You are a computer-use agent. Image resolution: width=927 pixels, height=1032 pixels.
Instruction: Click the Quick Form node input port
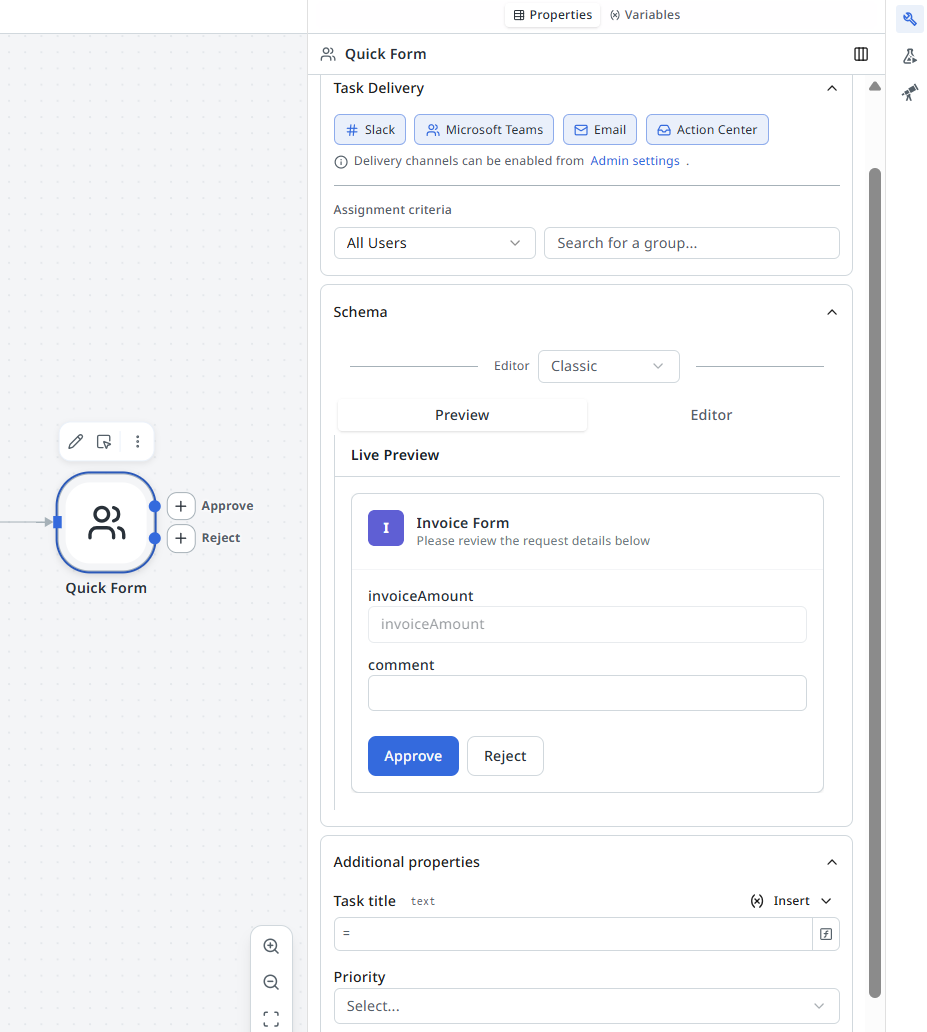click(x=57, y=523)
